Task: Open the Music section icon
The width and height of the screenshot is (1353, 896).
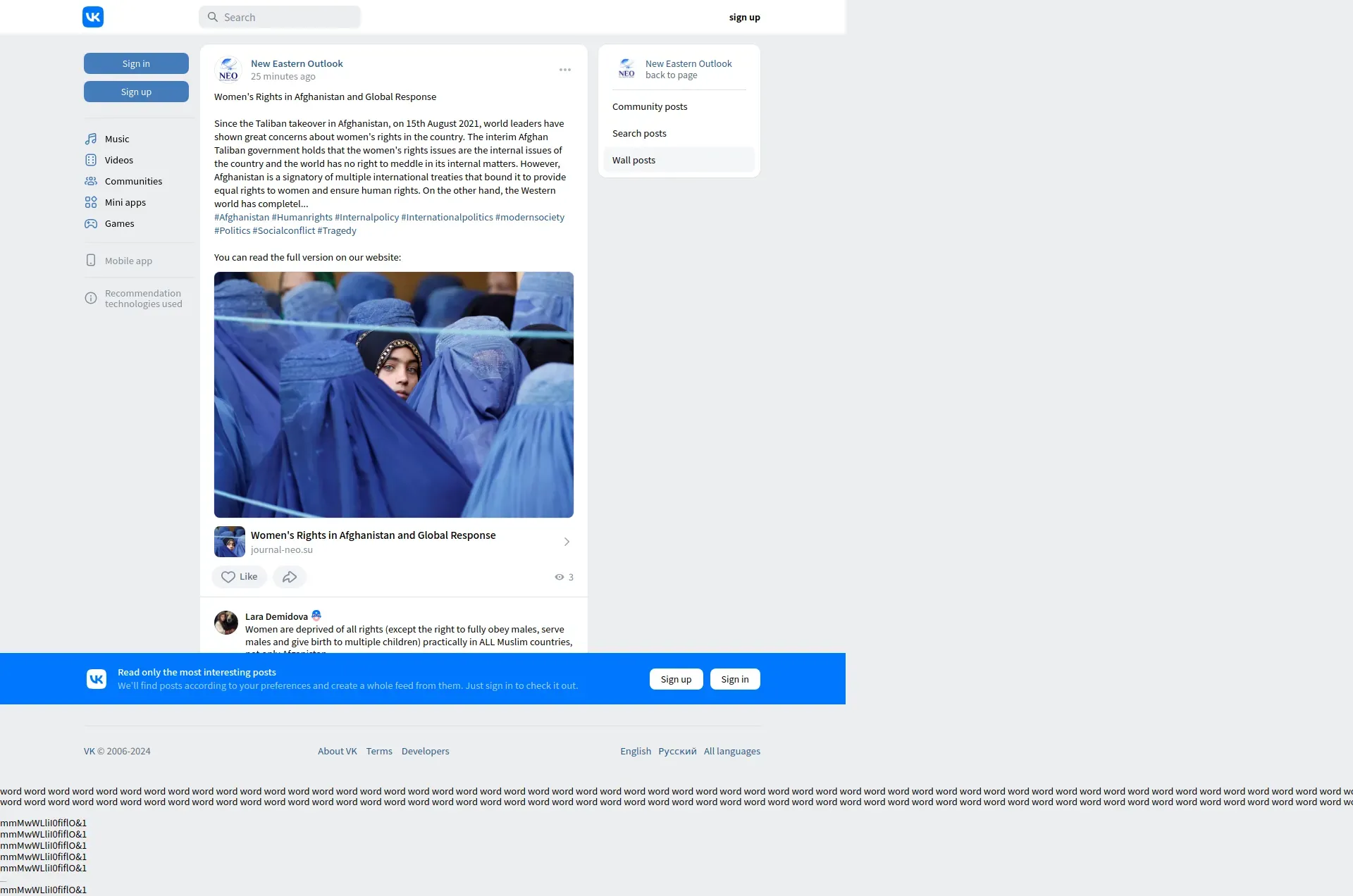Action: point(91,139)
